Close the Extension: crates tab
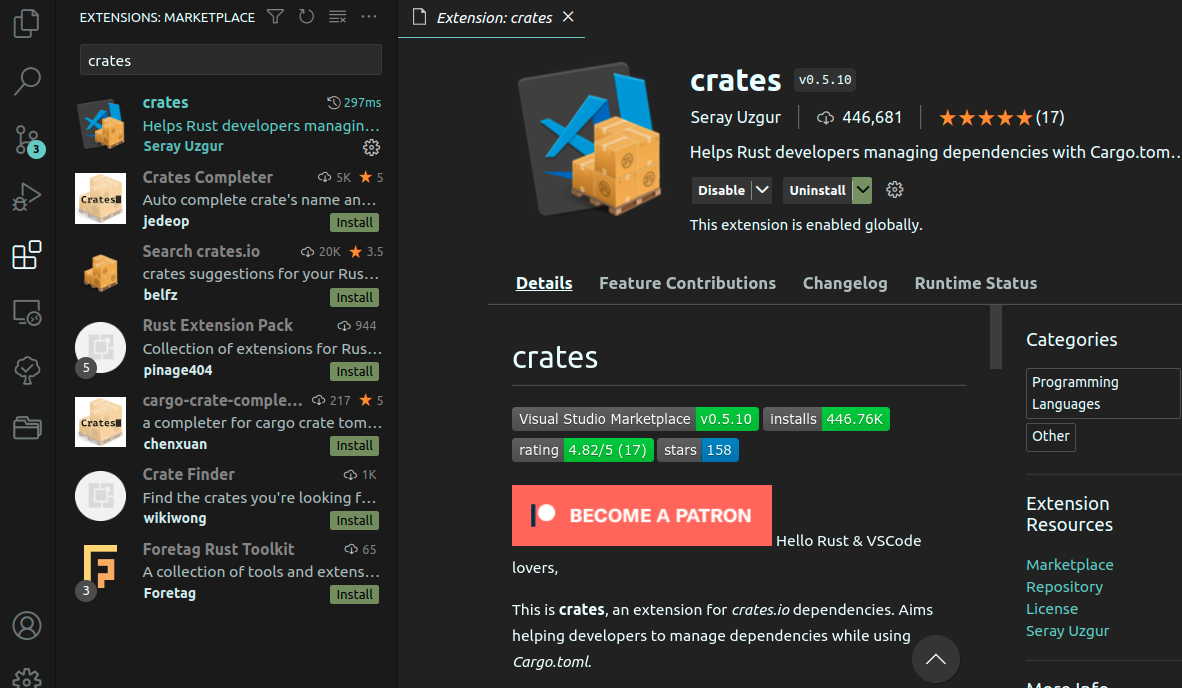1182x688 pixels. (x=568, y=17)
